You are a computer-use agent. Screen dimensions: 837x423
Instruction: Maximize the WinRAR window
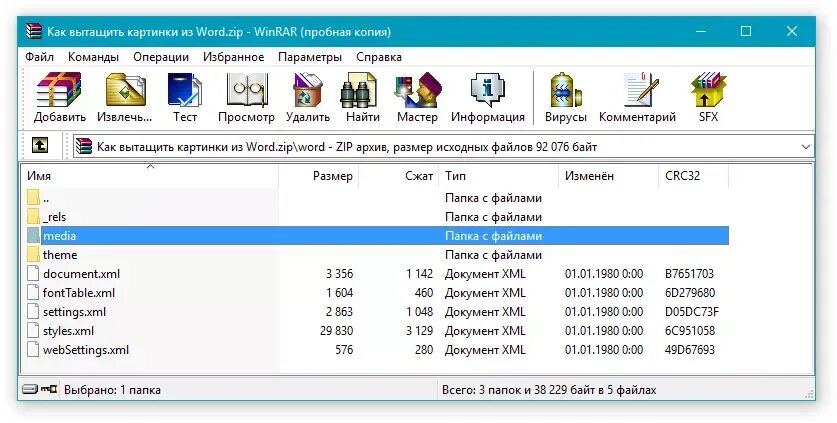pyautogui.click(x=746, y=31)
